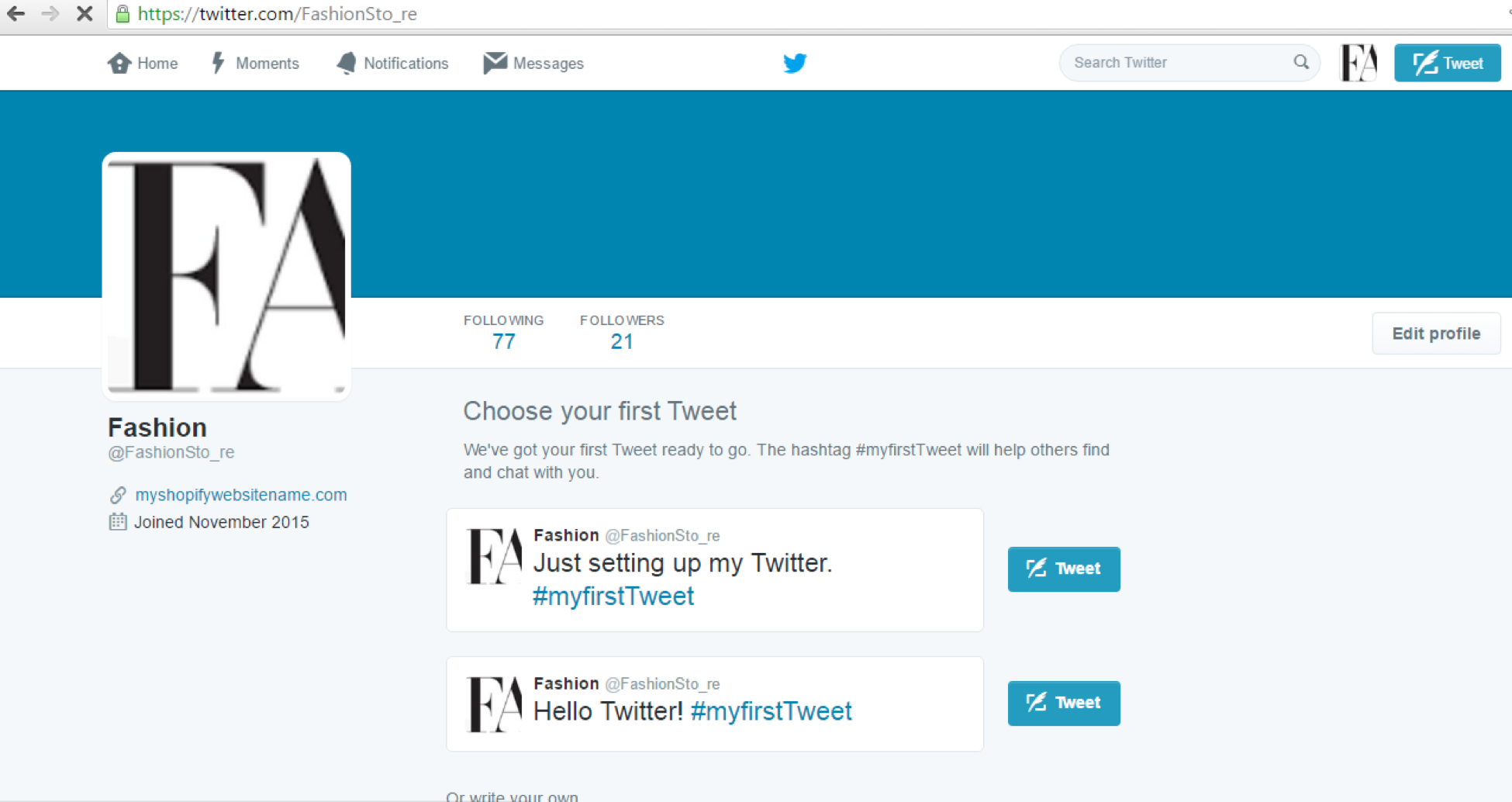The height and width of the screenshot is (802, 1512).
Task: Open Notifications in navigation bar
Action: click(392, 63)
